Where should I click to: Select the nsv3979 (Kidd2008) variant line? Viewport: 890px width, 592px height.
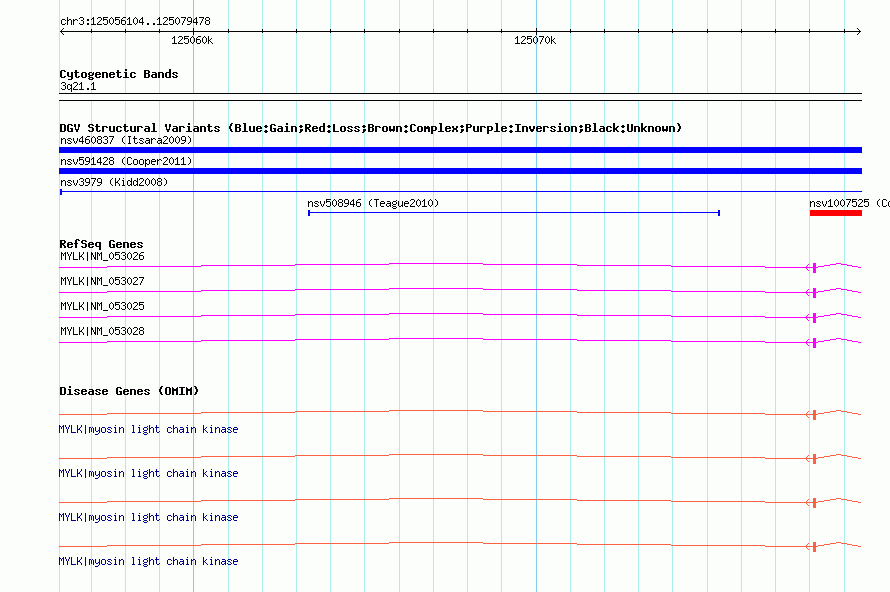pyautogui.click(x=460, y=192)
